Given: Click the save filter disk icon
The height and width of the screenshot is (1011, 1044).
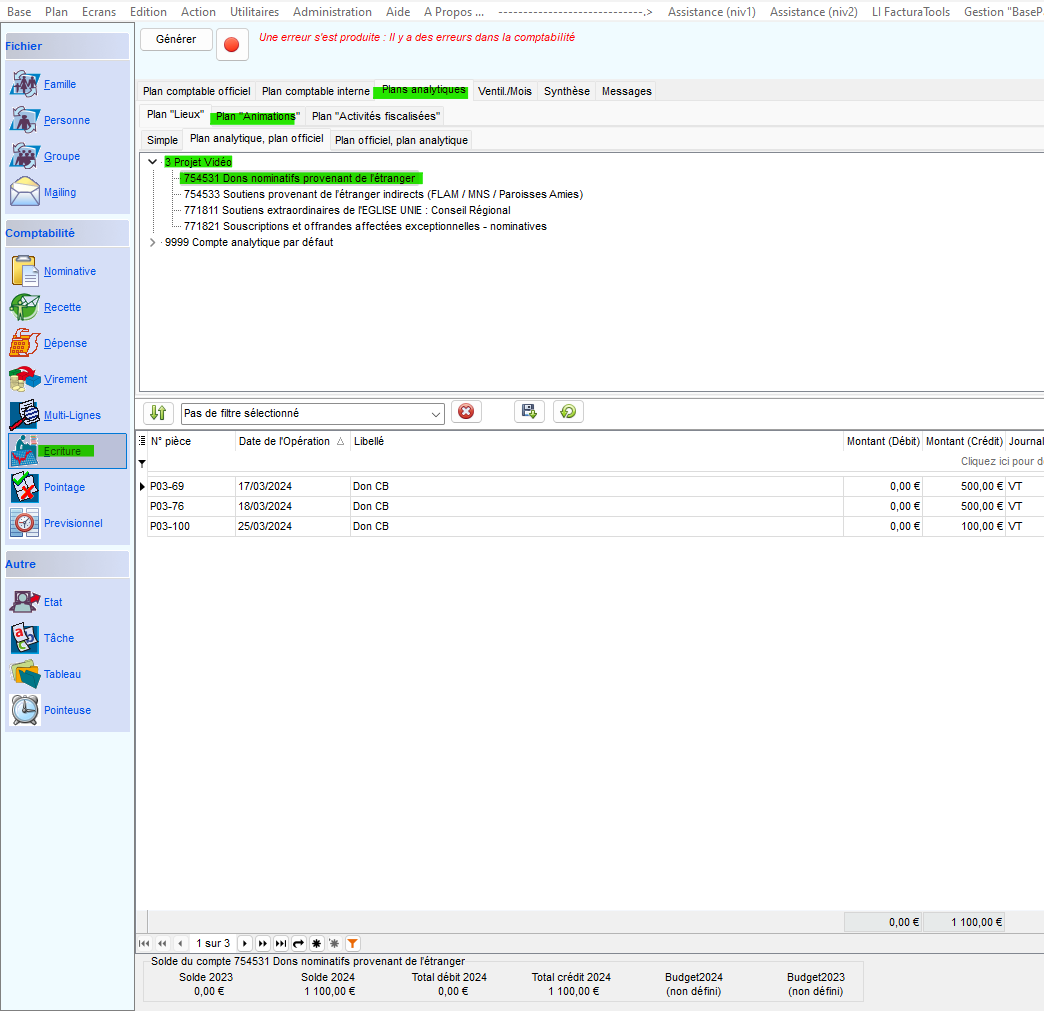Looking at the screenshot, I should pos(529,412).
